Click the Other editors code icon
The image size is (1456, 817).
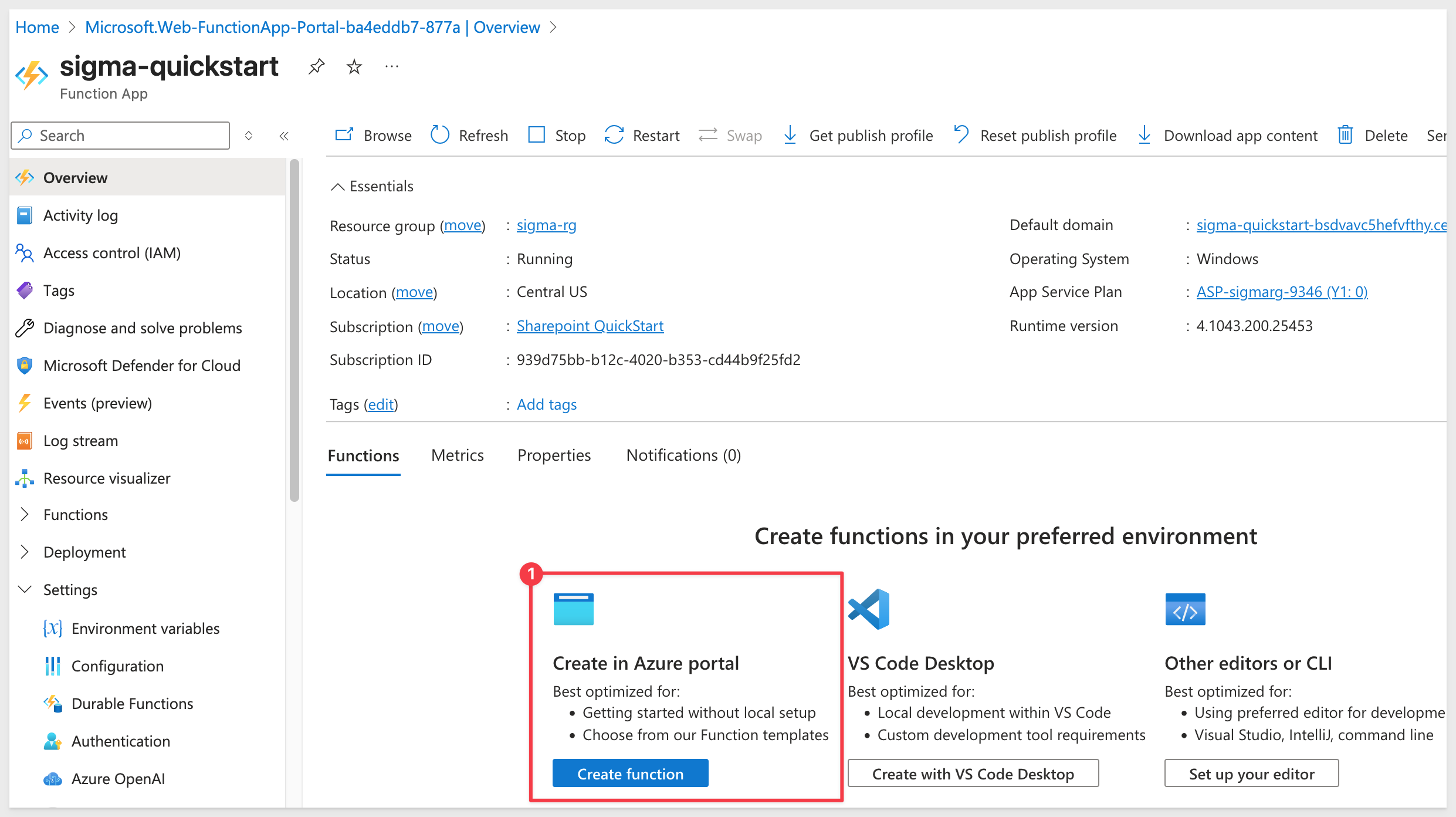[1185, 609]
